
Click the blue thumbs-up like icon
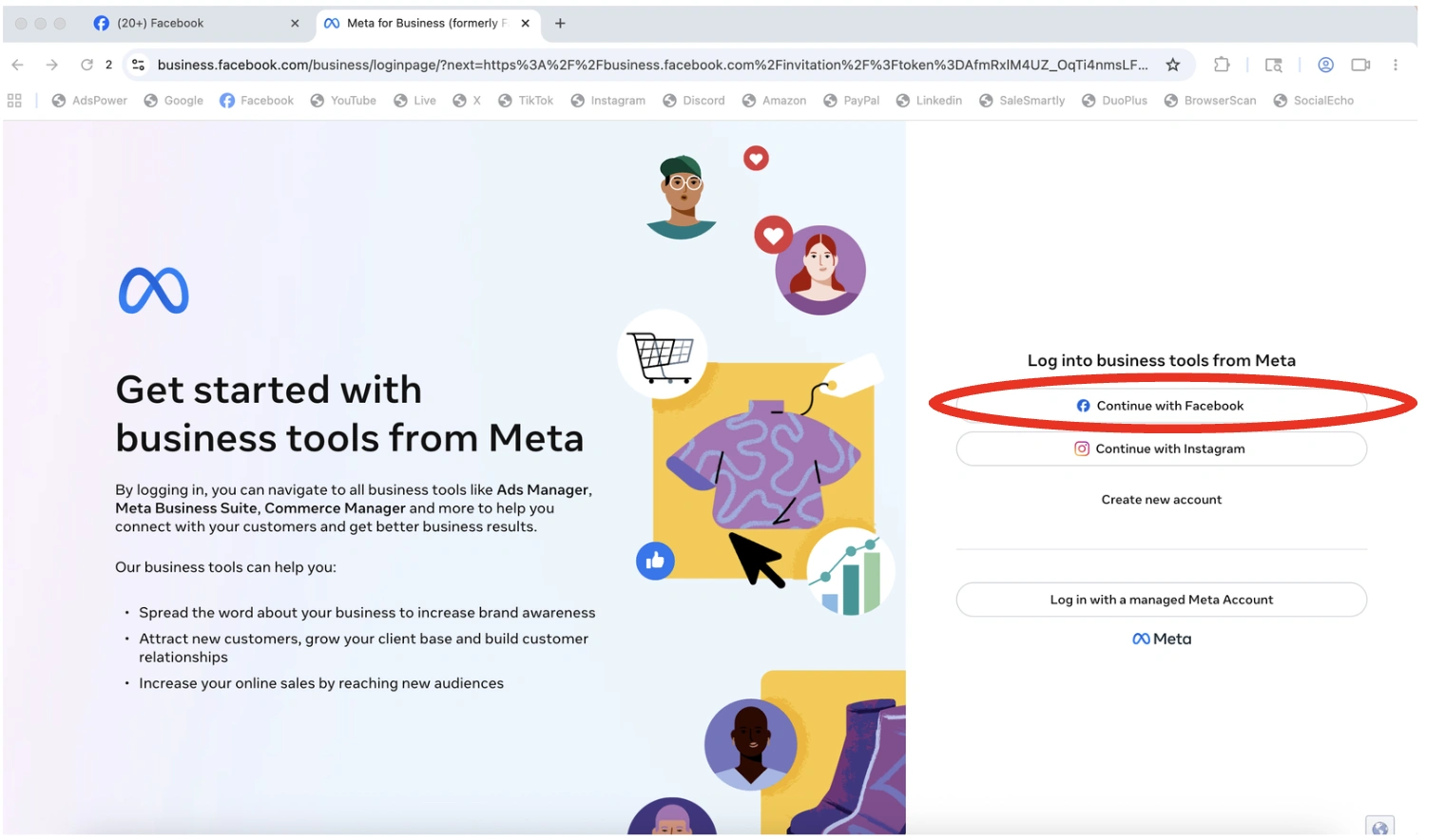(655, 561)
